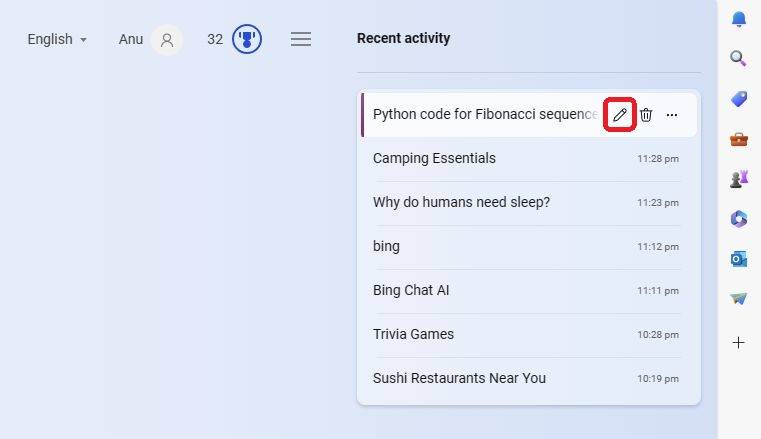Image resolution: width=761 pixels, height=439 pixels.
Task: Delete the Fibonacci chat with trash icon
Action: [x=646, y=115]
